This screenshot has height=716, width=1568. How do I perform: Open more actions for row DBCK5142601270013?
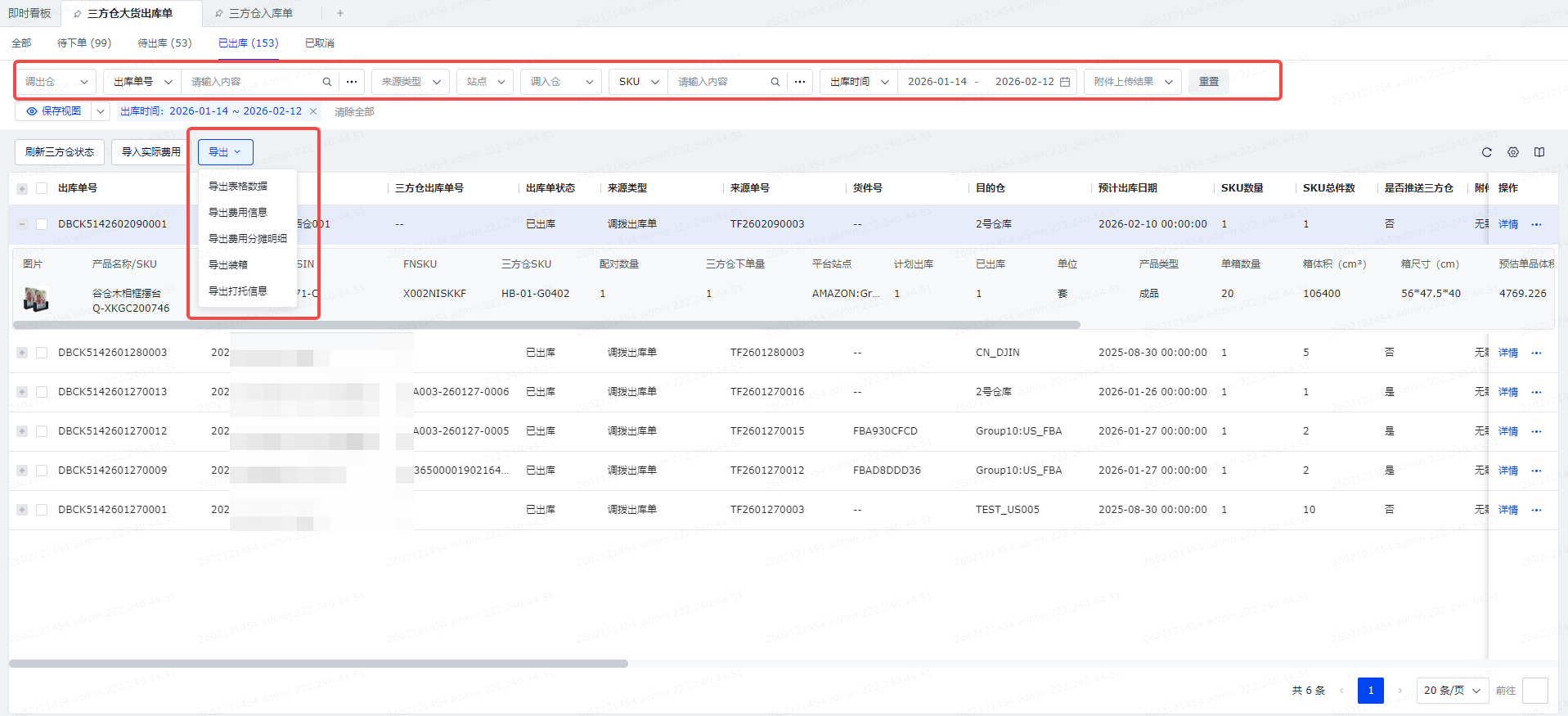tap(1535, 392)
